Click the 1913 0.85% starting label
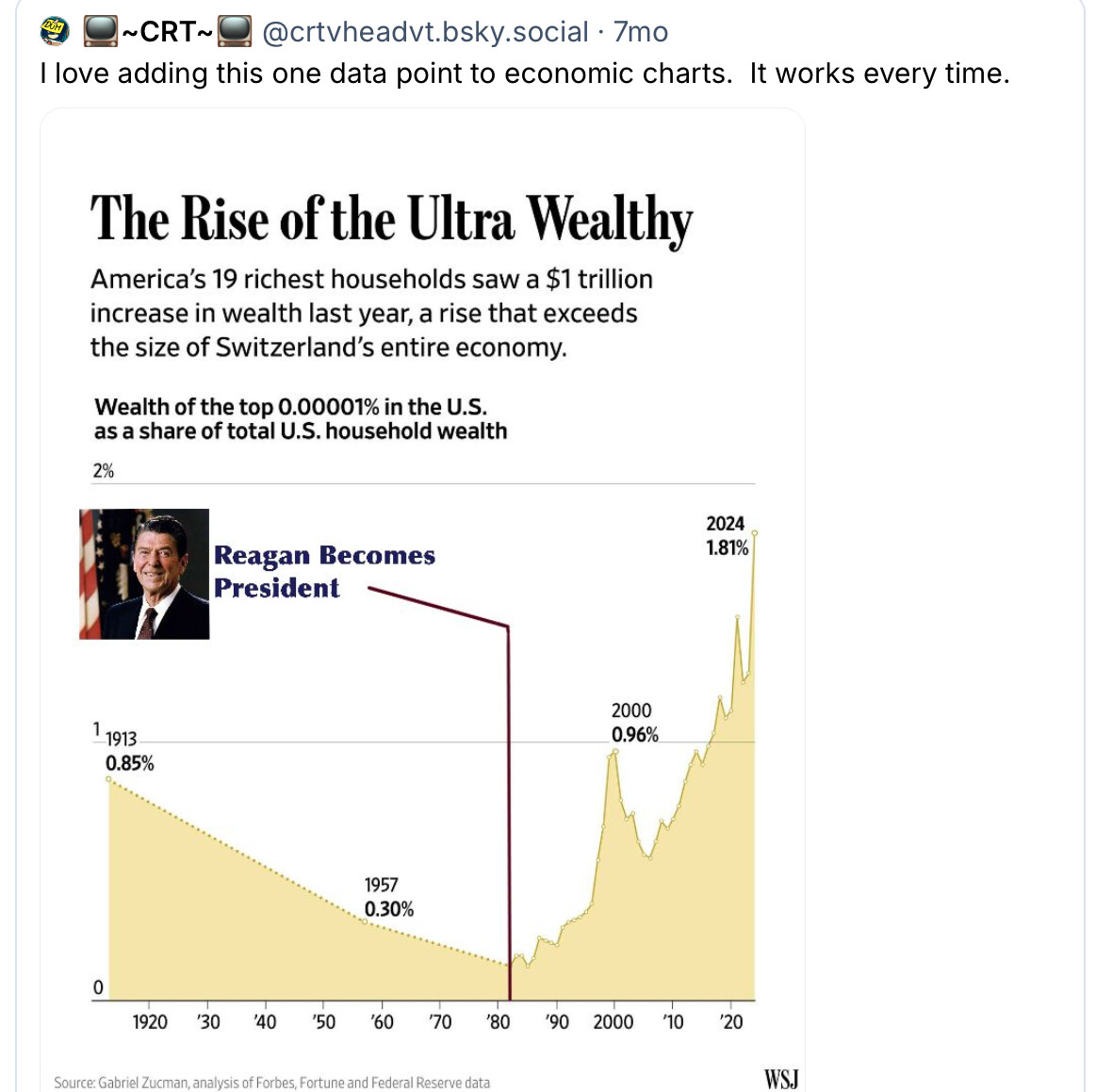This screenshot has height=1092, width=1096. click(x=128, y=751)
